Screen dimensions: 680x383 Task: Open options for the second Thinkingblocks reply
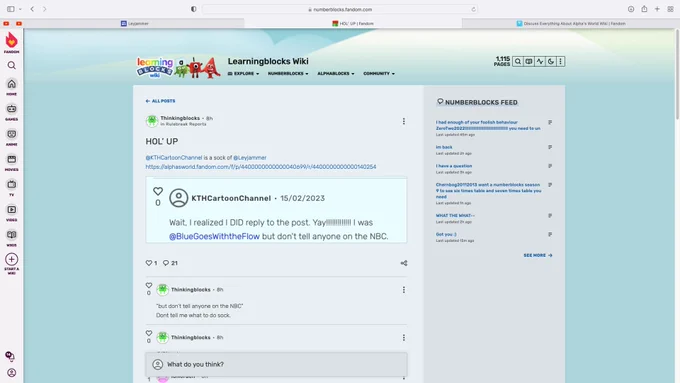[x=404, y=337]
